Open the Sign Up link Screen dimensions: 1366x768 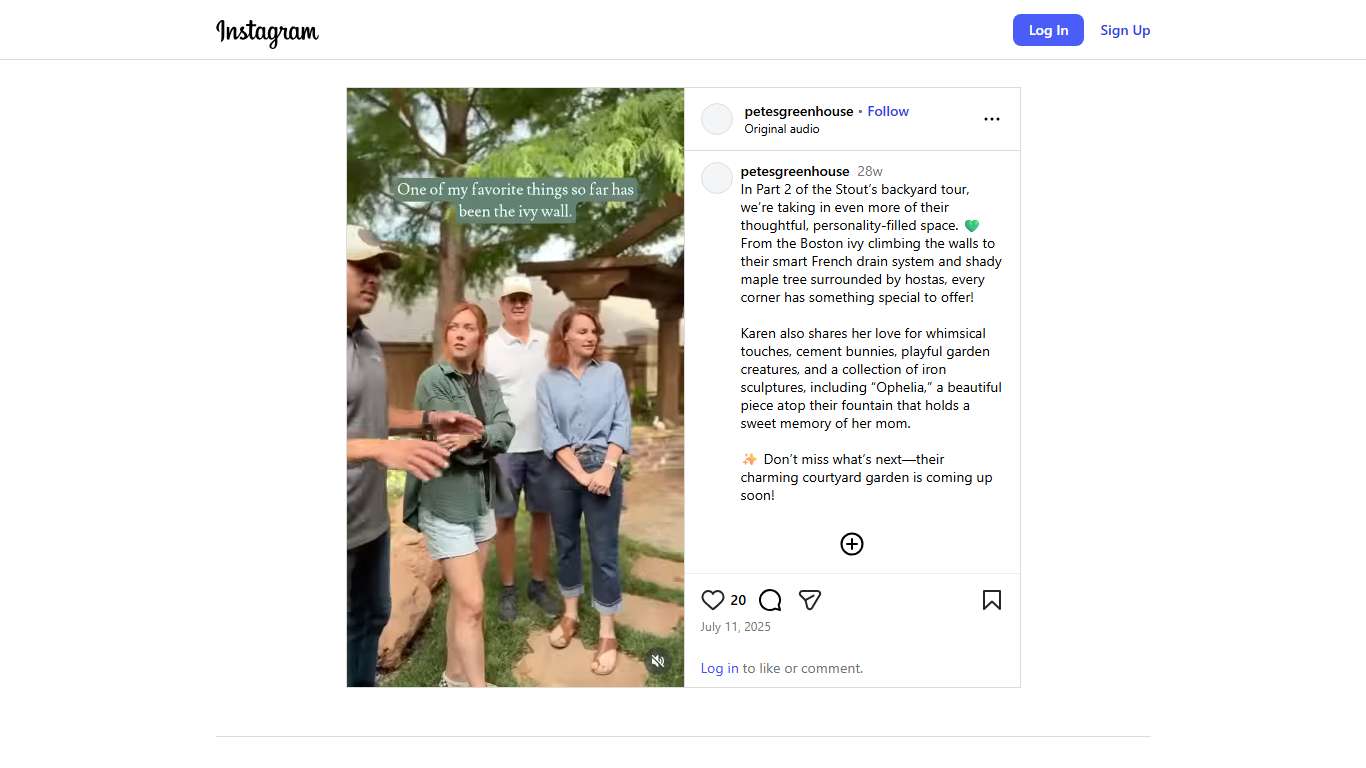click(1125, 30)
